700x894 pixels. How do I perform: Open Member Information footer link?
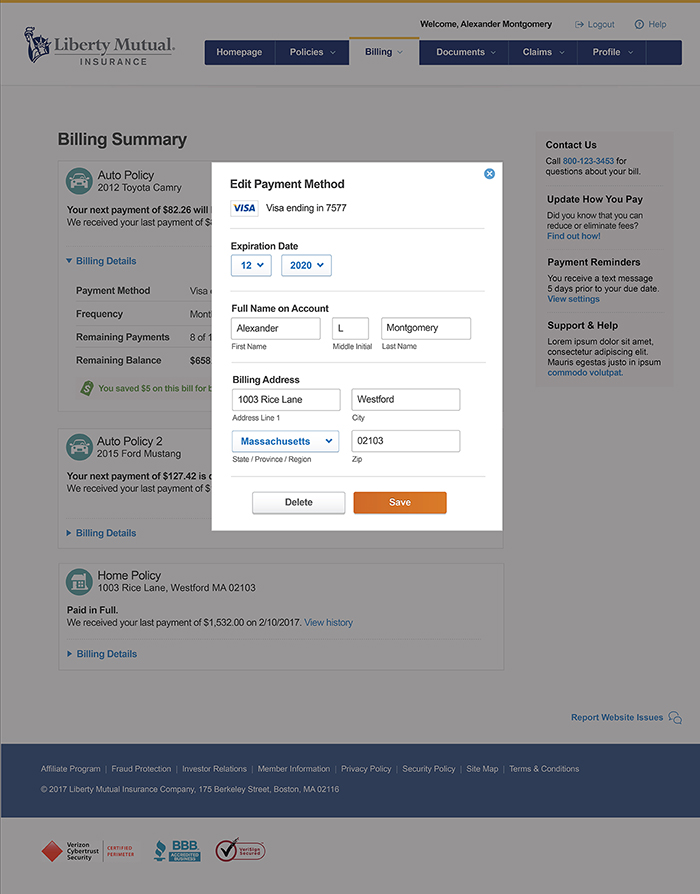pyautogui.click(x=294, y=769)
